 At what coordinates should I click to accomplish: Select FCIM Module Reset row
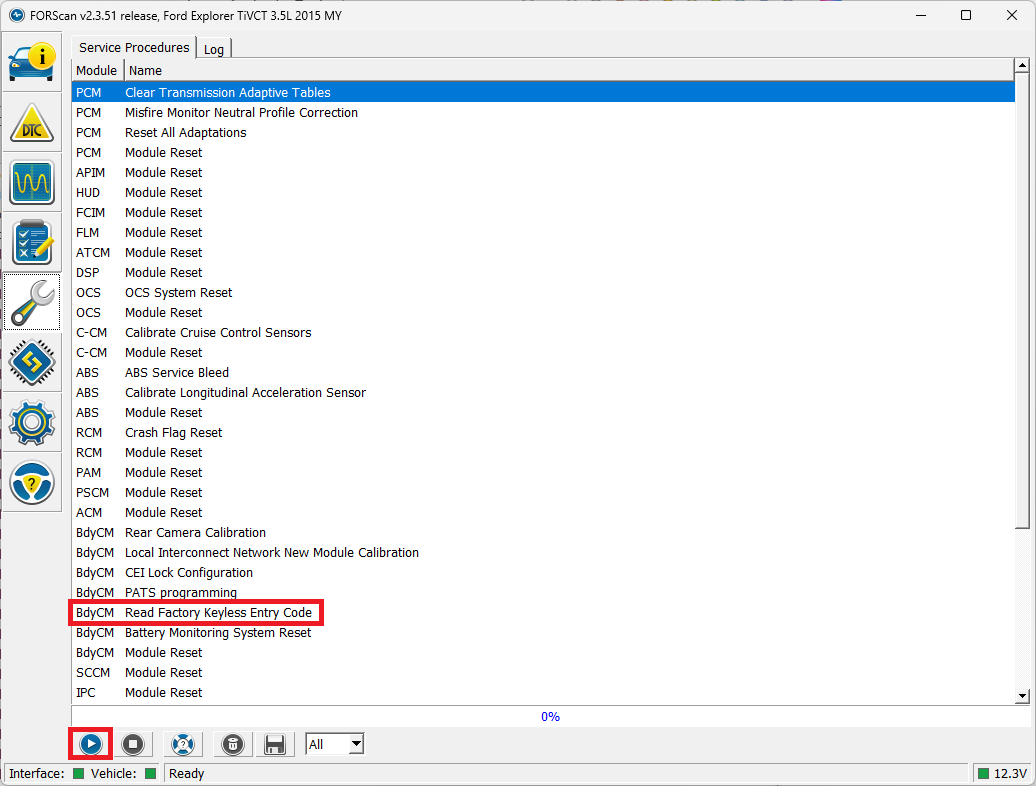click(543, 213)
